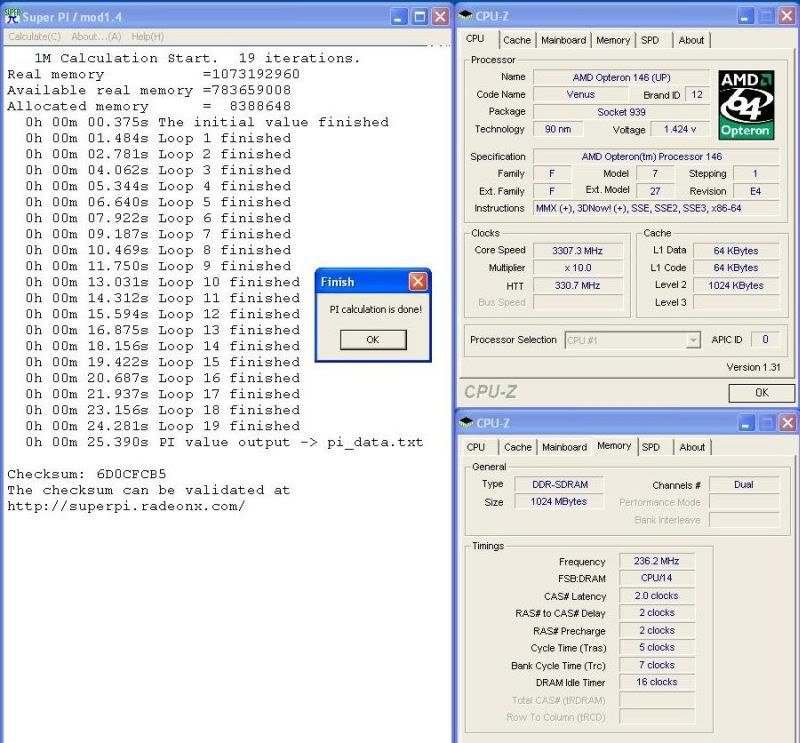Click the Cycle Time (Tras) value "5 clocks"

click(x=657, y=647)
